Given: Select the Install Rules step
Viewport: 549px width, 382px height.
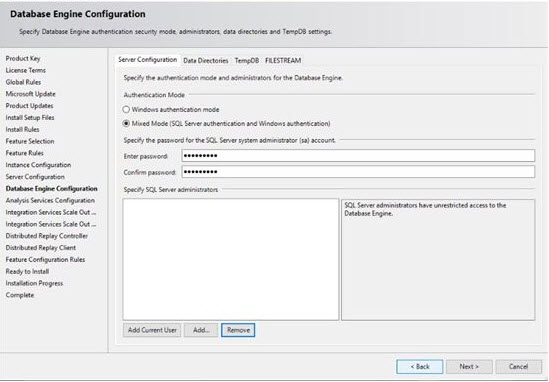Looking at the screenshot, I should (22, 130).
